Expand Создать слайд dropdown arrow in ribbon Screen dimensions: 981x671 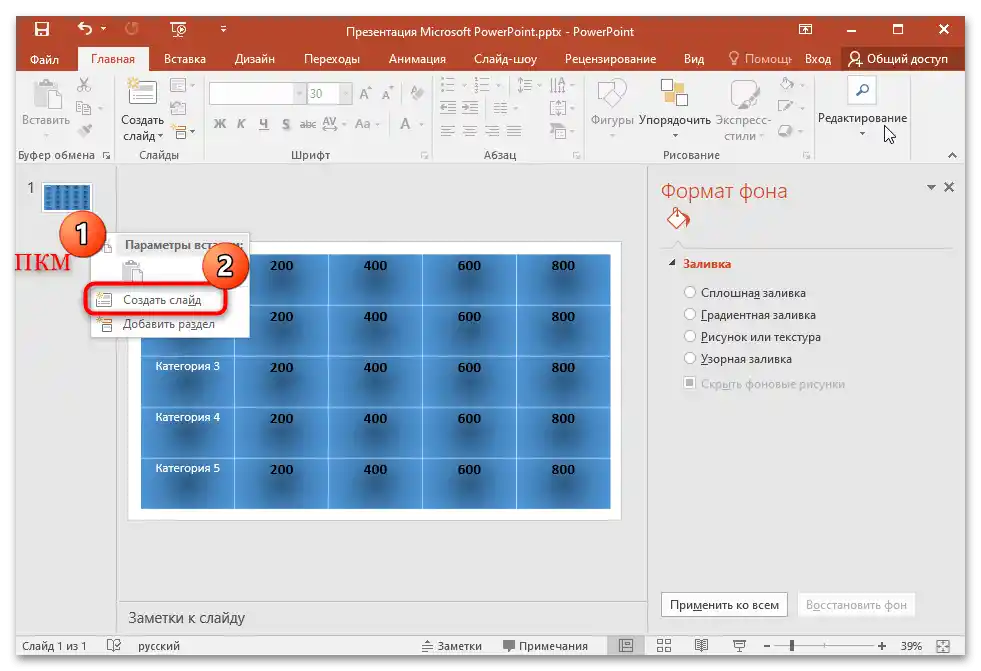[161, 136]
